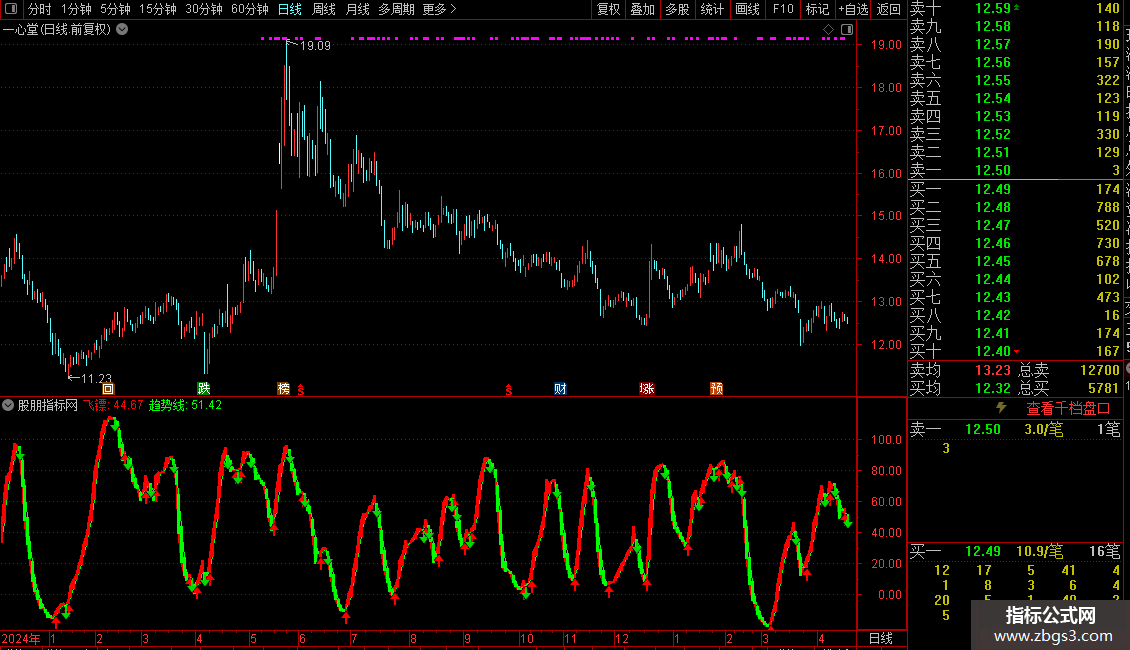Click the green 跌 event marker
Viewport: 1130px width, 650px height.
pos(204,388)
